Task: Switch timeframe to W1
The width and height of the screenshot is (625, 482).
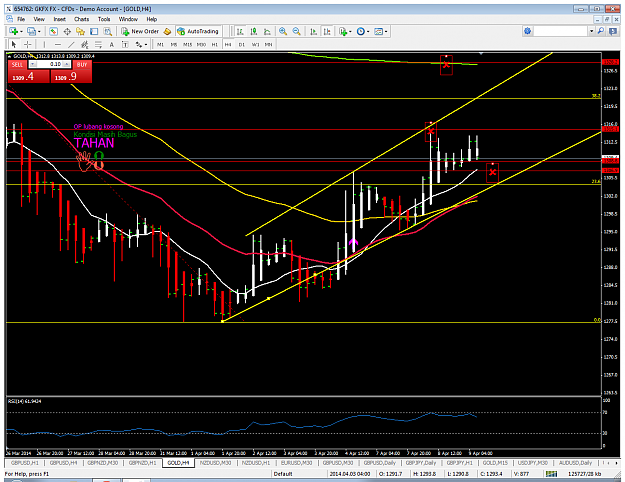Action: point(256,45)
